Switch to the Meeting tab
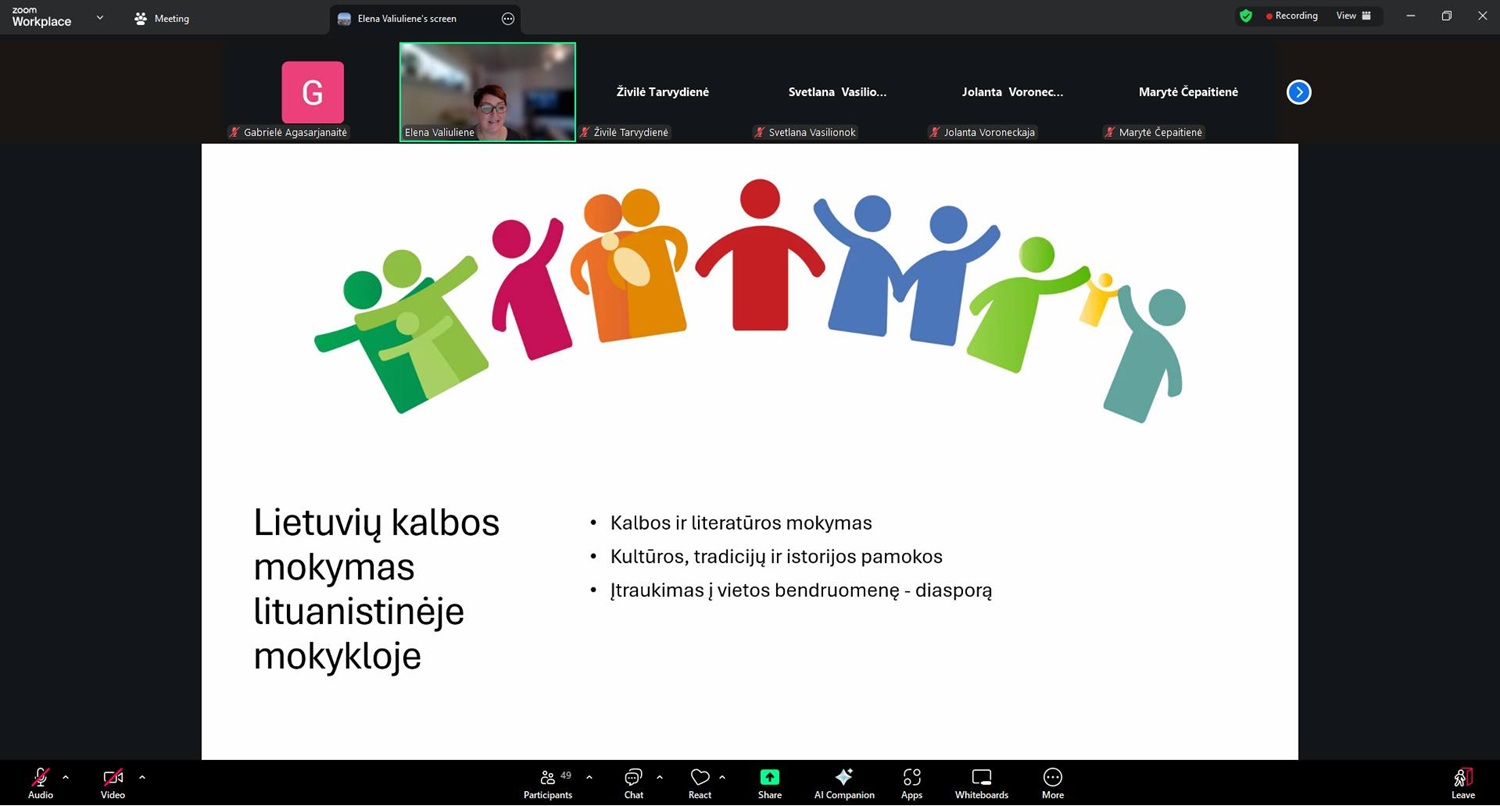 162,18
